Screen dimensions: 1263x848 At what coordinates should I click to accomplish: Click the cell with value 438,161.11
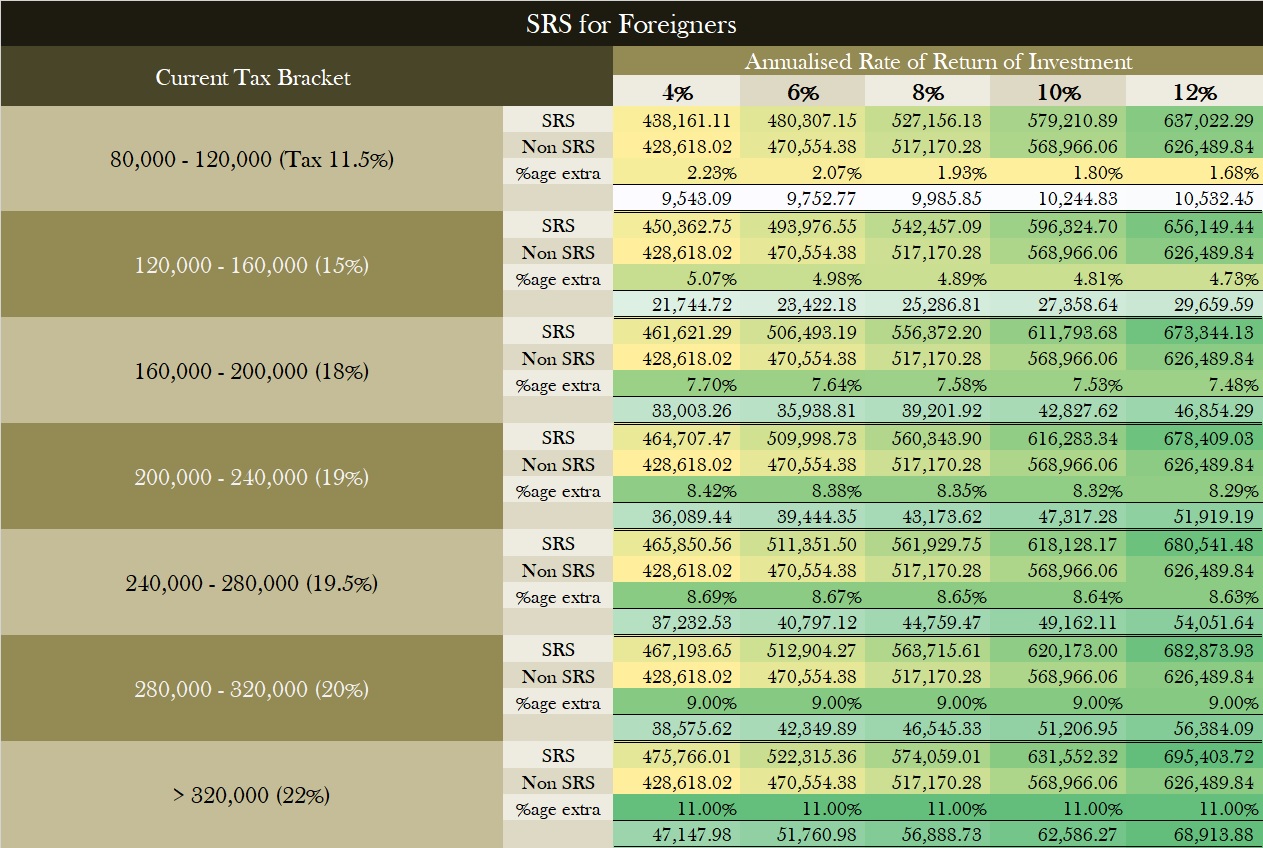pos(677,121)
